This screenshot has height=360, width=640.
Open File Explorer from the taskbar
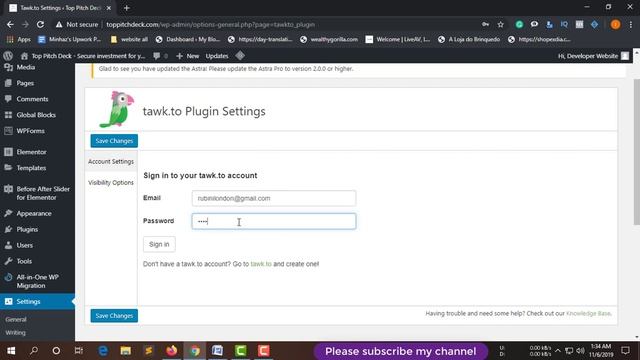click(126, 351)
